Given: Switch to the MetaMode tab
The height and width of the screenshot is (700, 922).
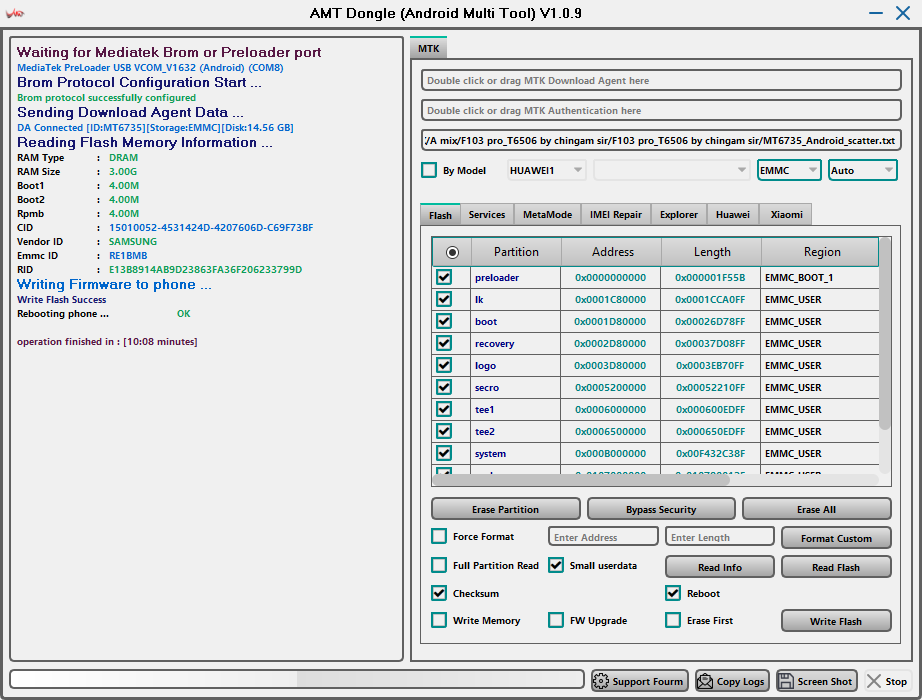Looking at the screenshot, I should [547, 215].
